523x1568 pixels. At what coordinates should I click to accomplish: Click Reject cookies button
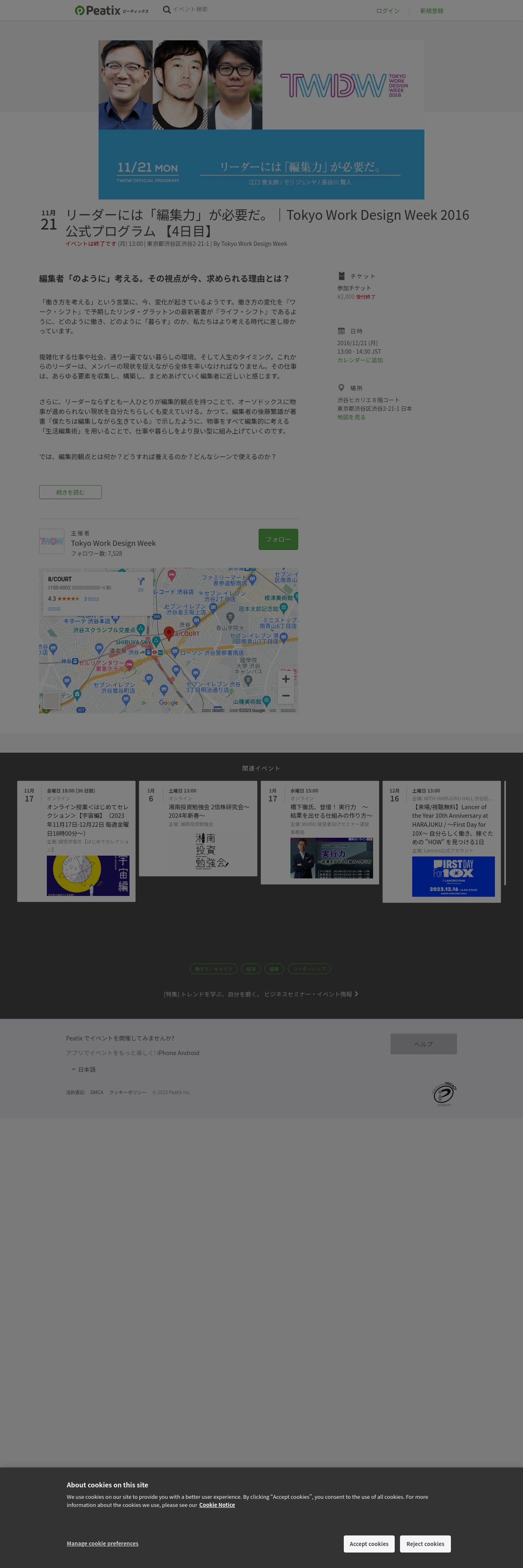point(426,1544)
